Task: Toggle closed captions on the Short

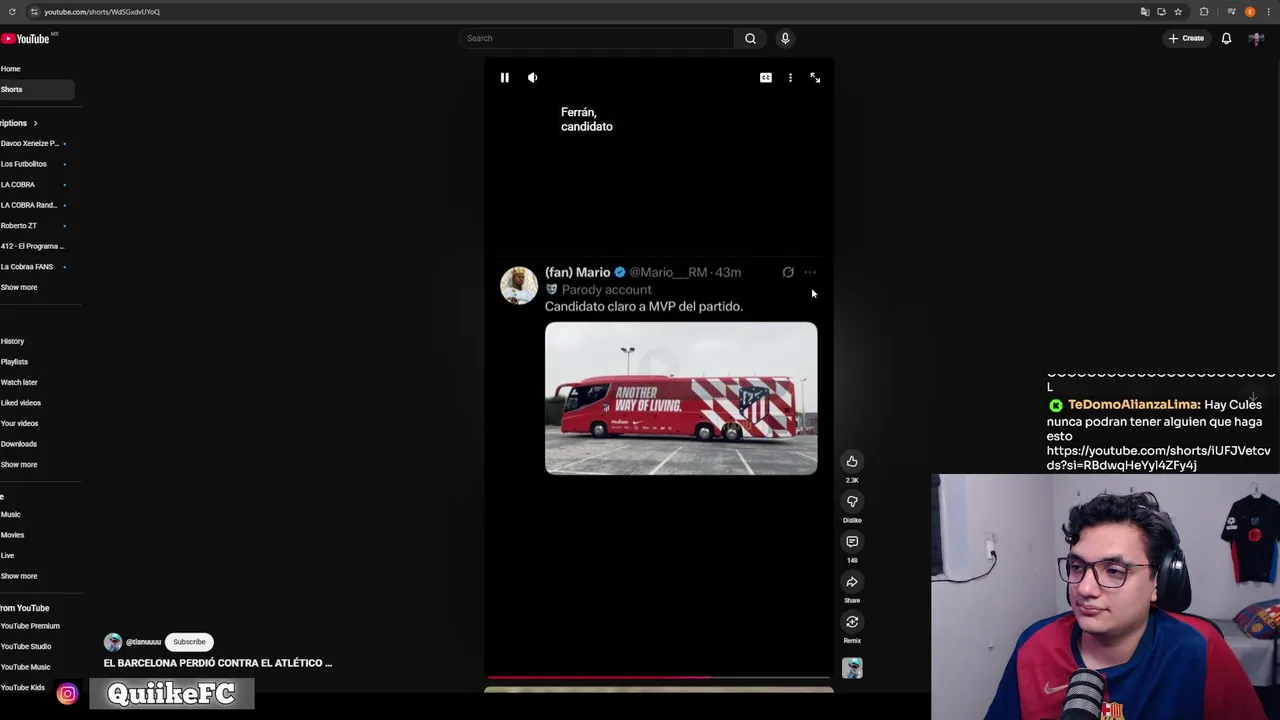Action: pos(765,77)
